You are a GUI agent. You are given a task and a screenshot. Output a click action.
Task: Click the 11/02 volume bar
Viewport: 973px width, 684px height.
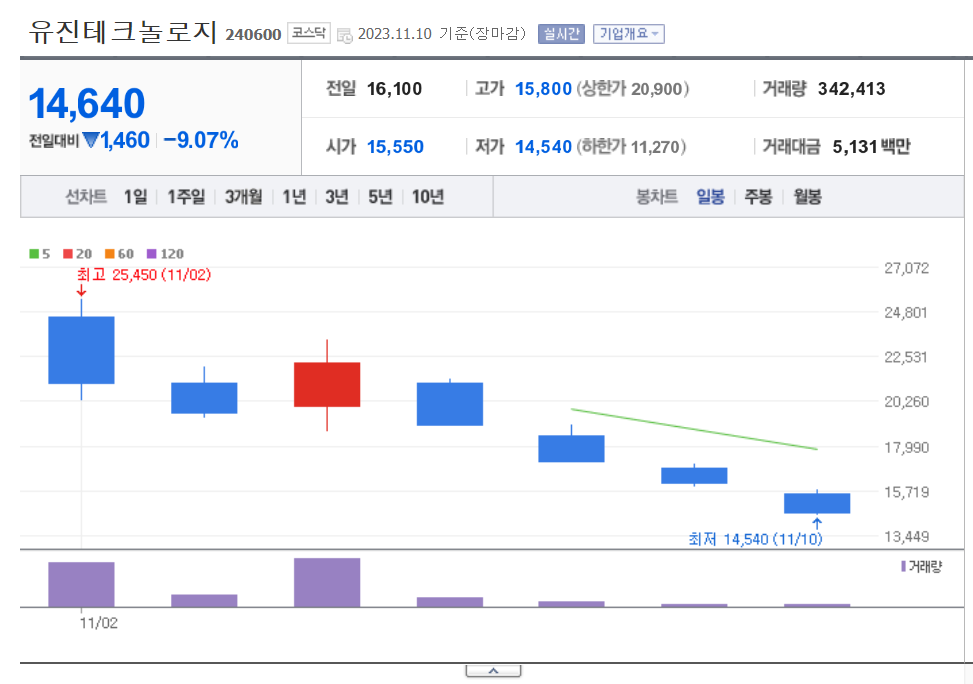(81, 584)
